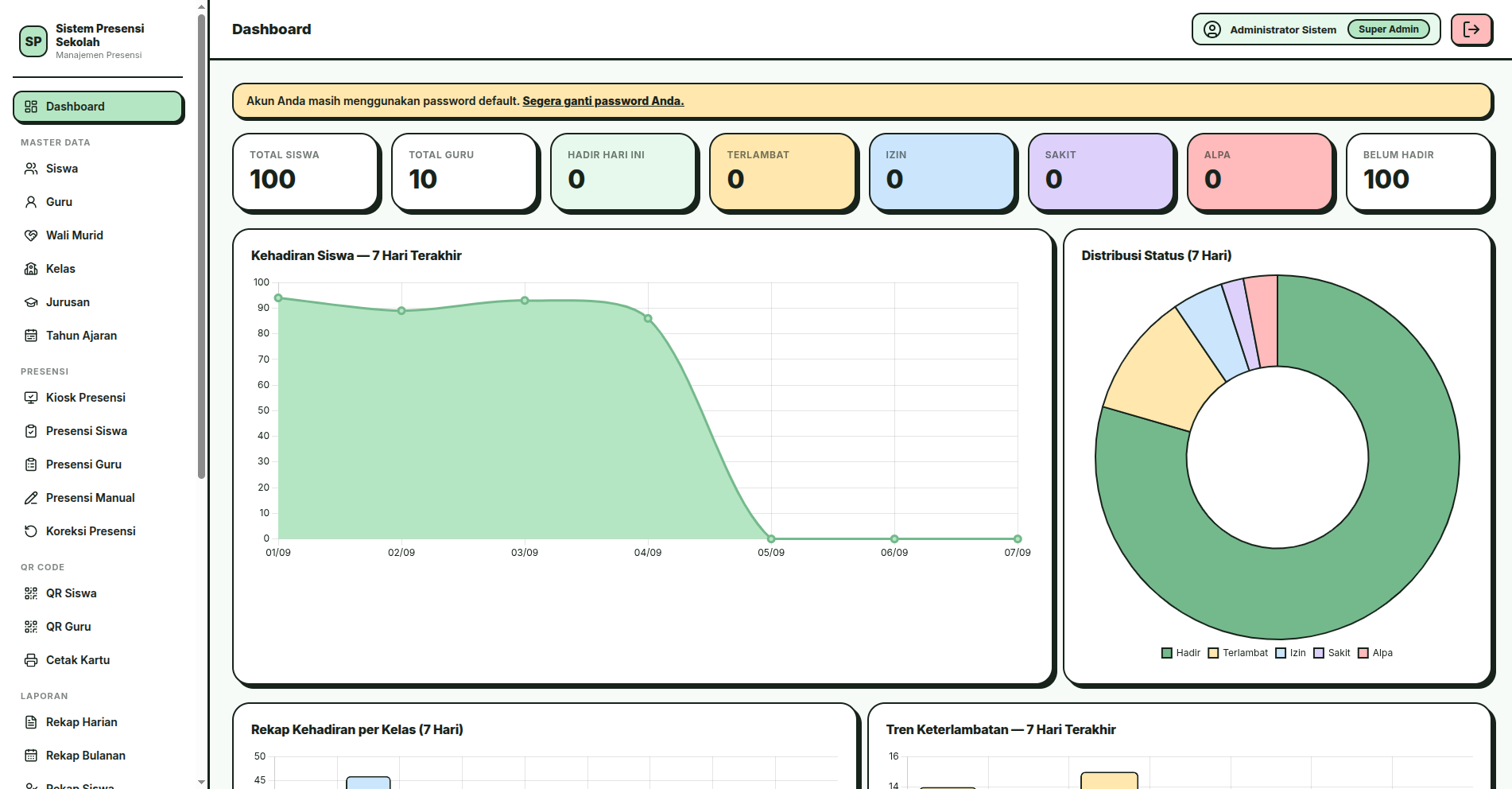Image resolution: width=1512 pixels, height=789 pixels.
Task: Click the 'Kehadiran Siswa — 7 Hari Terakhir' heading
Action: pyautogui.click(x=356, y=255)
